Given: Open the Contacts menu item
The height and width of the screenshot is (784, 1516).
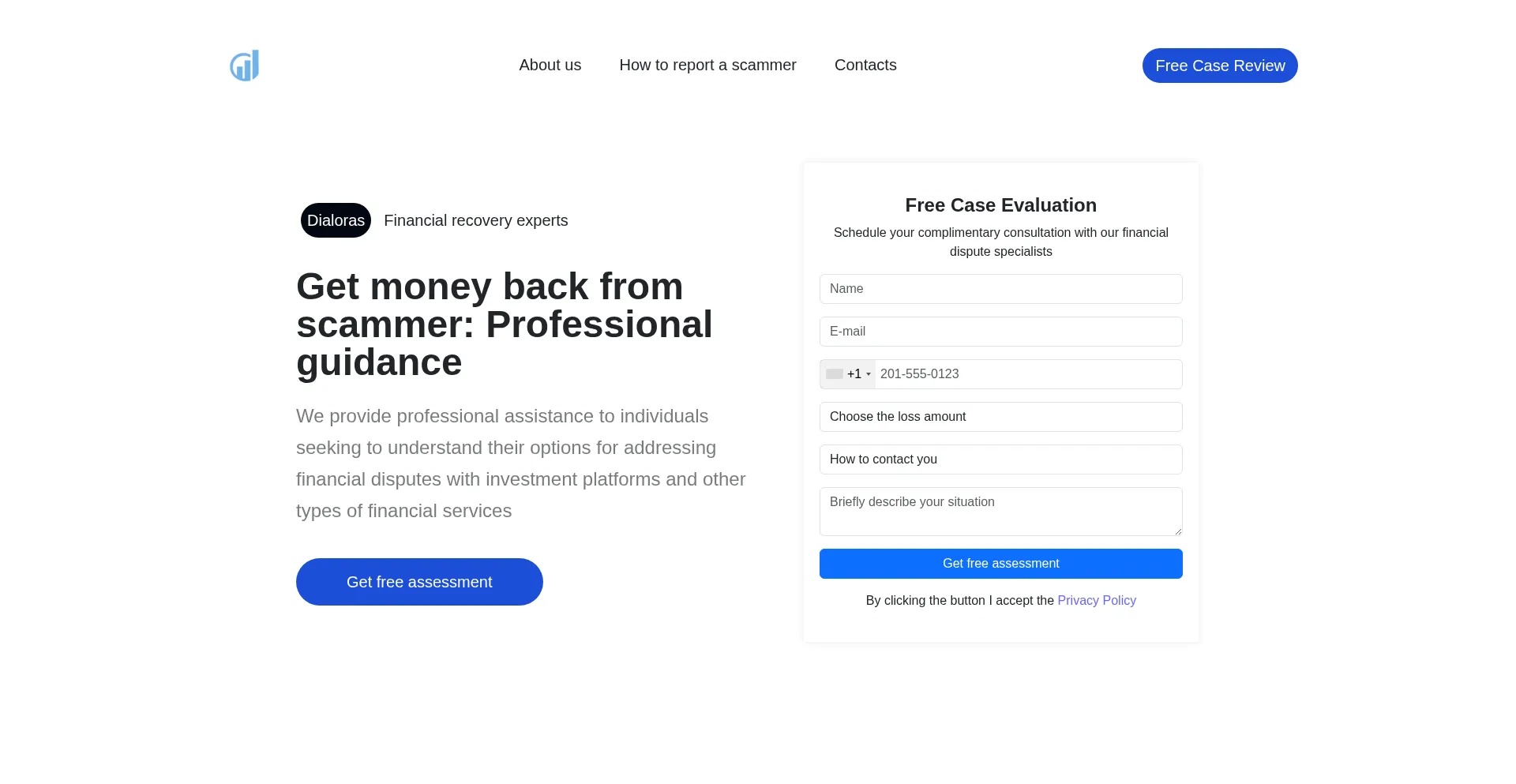Looking at the screenshot, I should 865,66.
